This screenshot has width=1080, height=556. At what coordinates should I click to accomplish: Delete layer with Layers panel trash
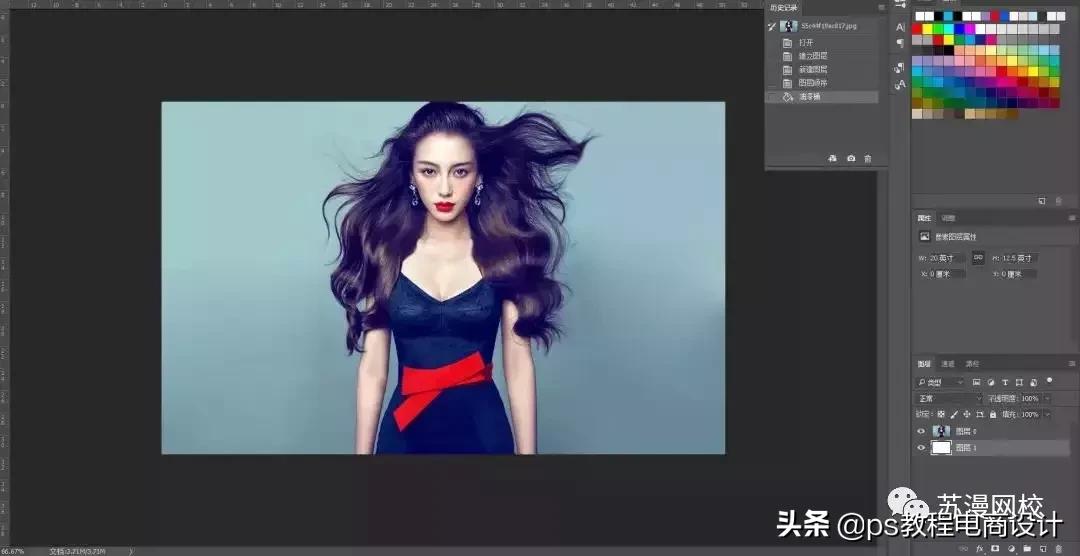pos(1059,549)
